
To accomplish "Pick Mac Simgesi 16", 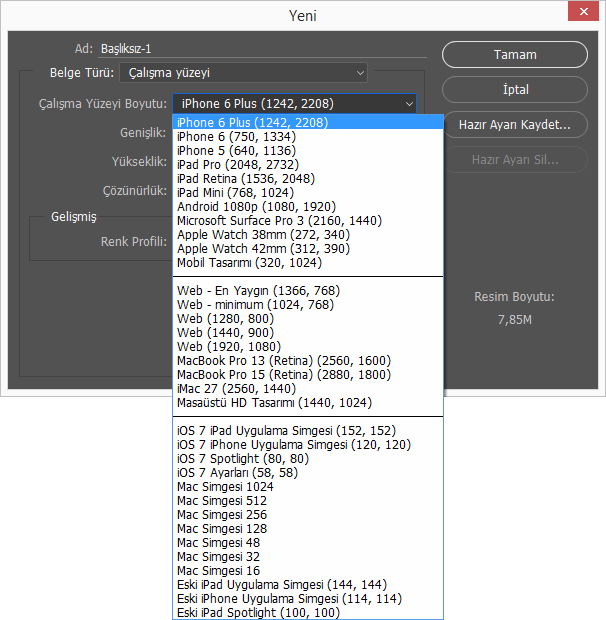I will (x=308, y=571).
